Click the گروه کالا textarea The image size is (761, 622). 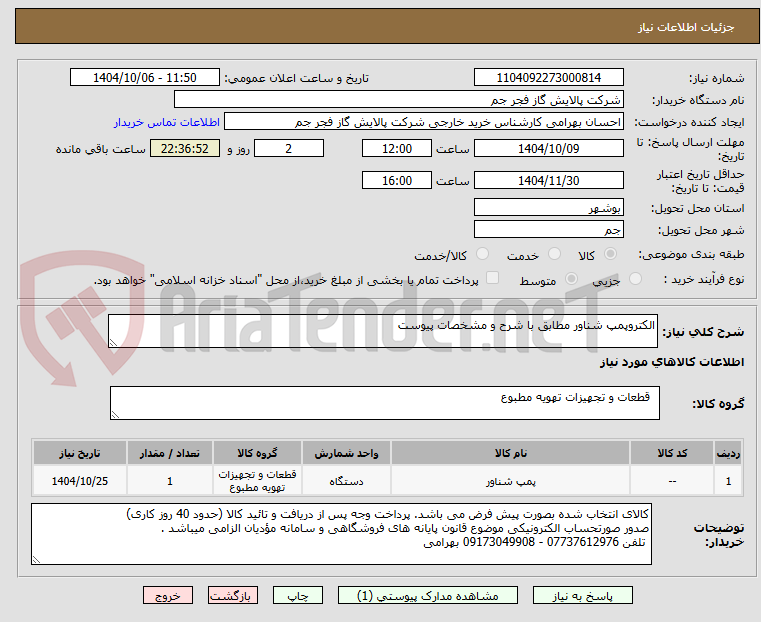click(x=384, y=403)
